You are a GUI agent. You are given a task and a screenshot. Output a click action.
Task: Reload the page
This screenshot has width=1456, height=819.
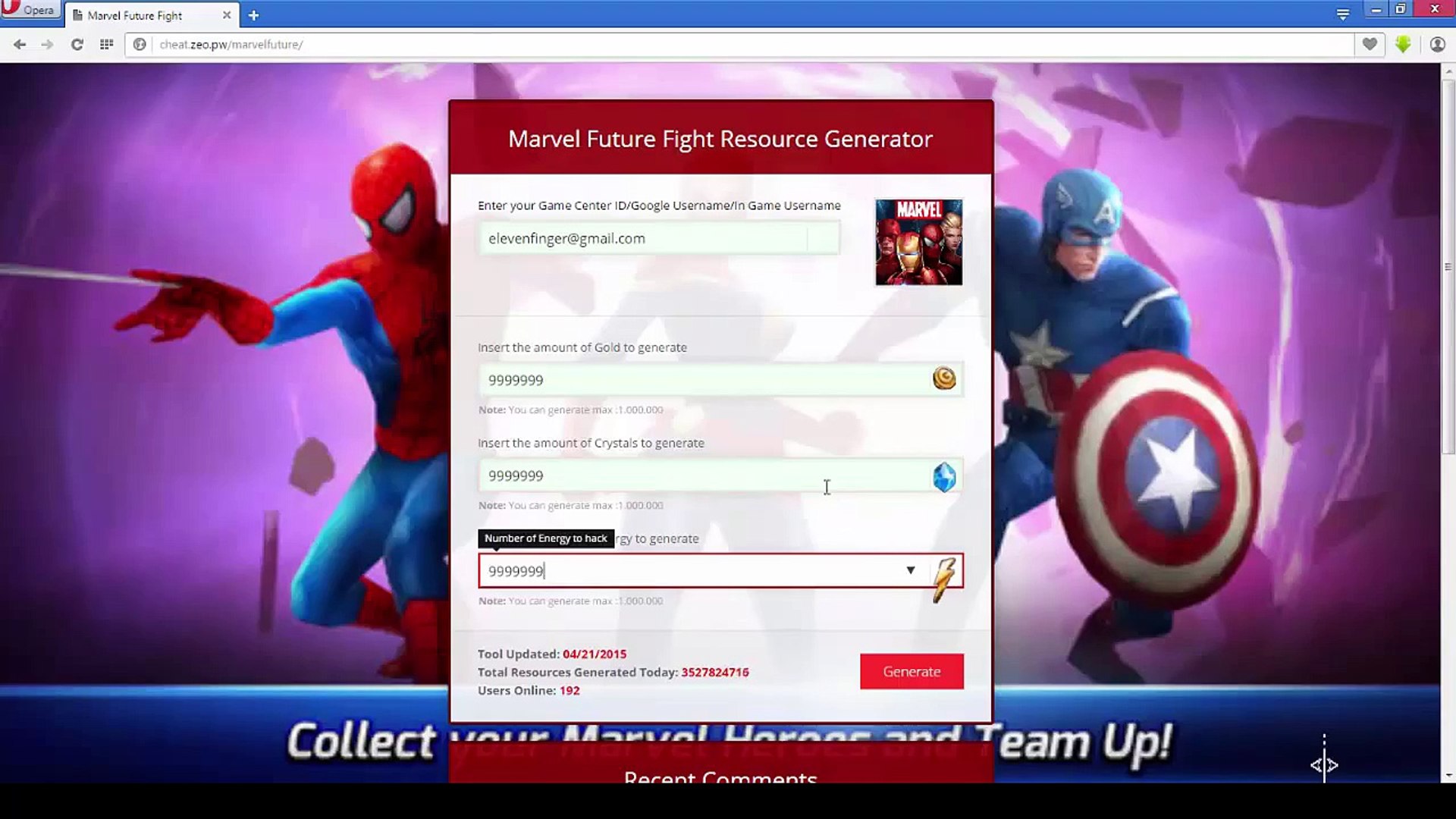coord(77,45)
